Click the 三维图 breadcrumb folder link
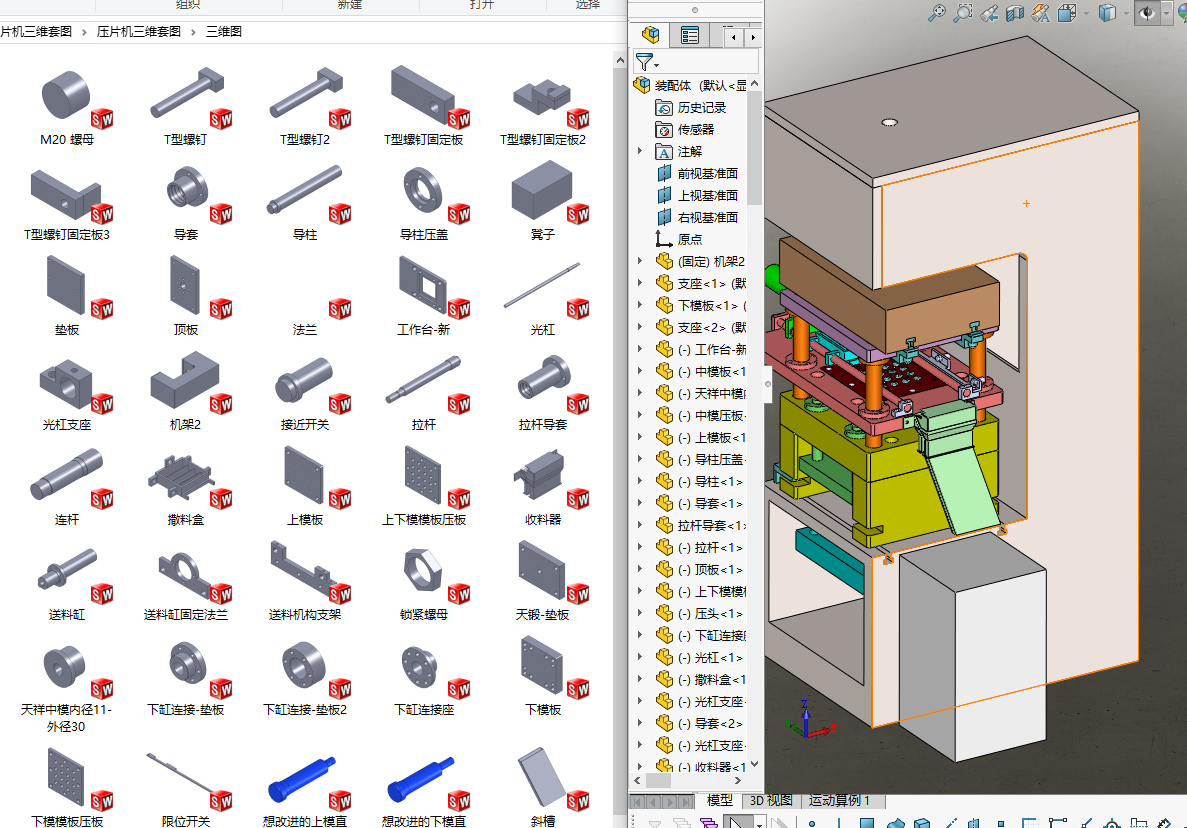The image size is (1187, 828). 223,31
